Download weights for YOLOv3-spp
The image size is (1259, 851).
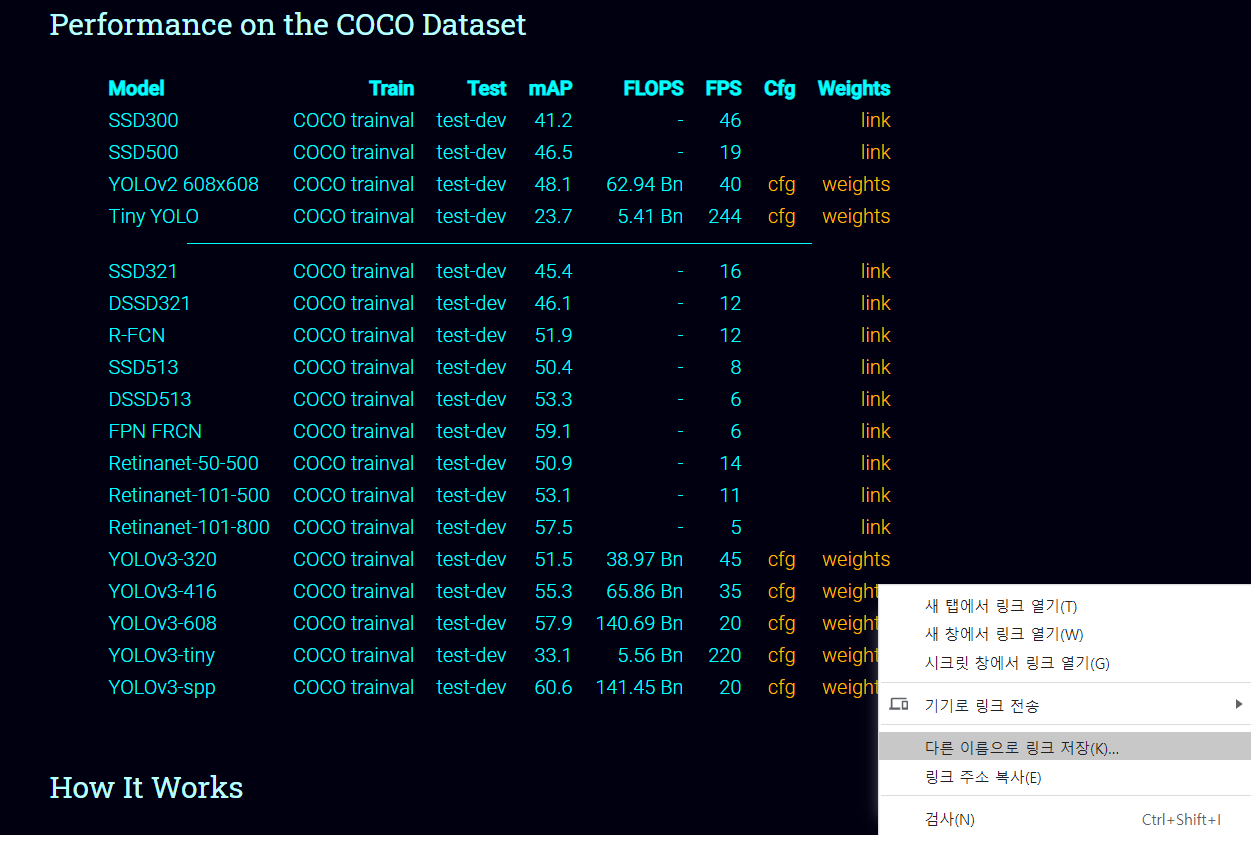coord(850,687)
